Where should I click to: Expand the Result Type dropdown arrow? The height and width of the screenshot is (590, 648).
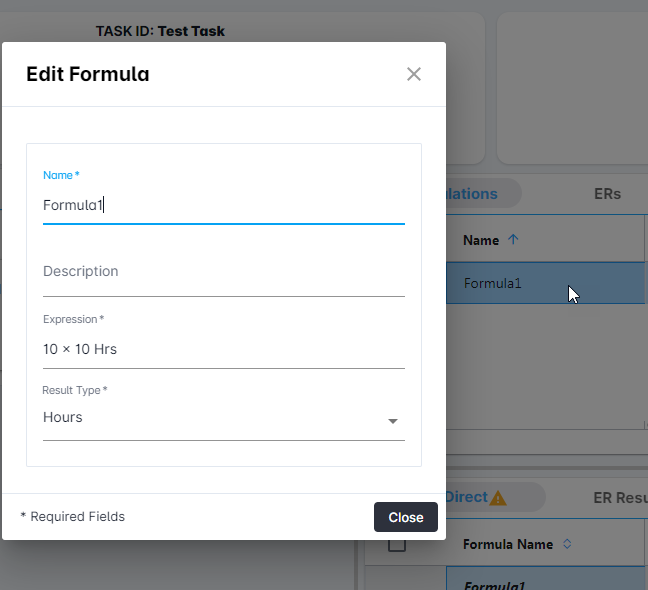[x=393, y=421]
